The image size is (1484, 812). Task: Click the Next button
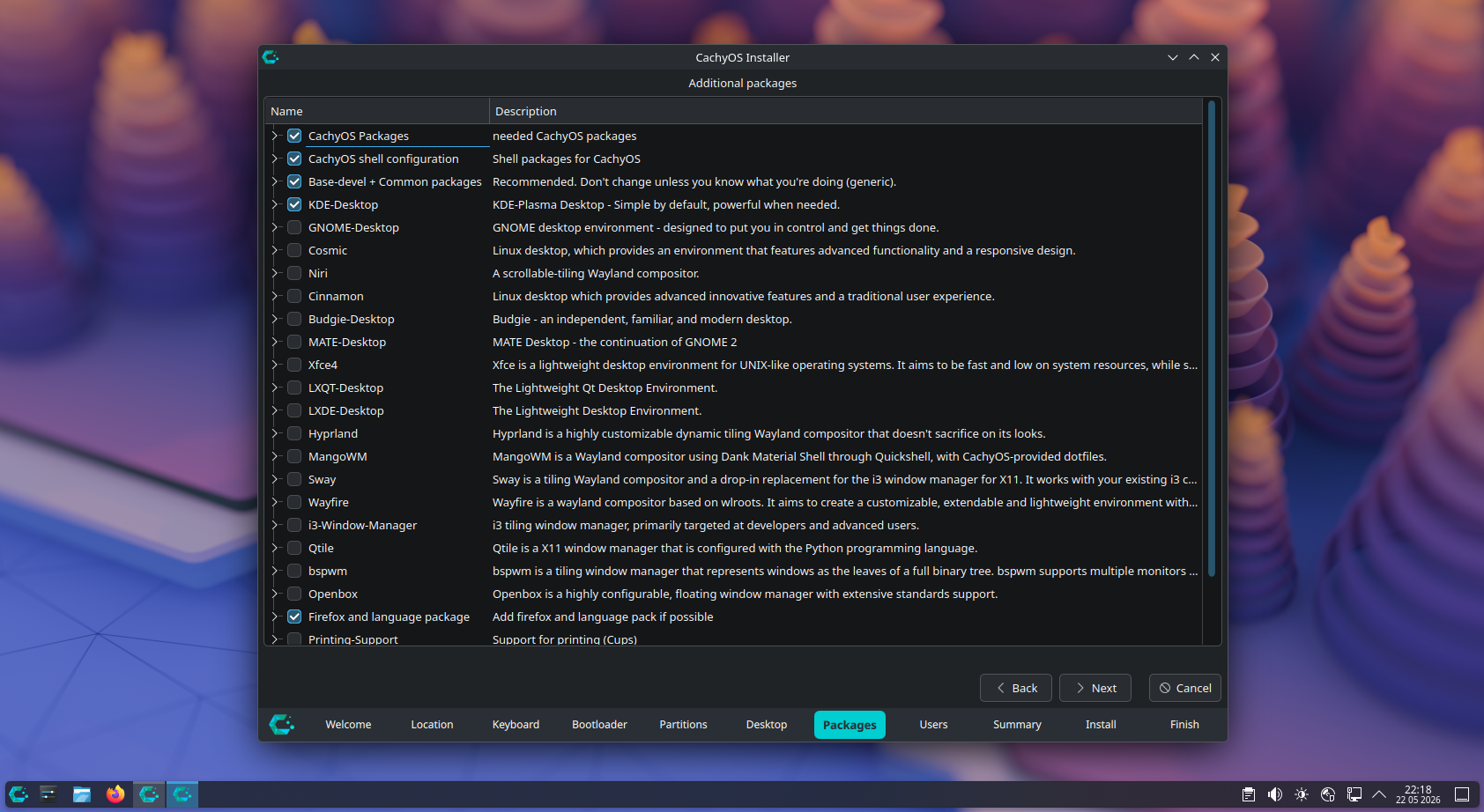click(1095, 688)
